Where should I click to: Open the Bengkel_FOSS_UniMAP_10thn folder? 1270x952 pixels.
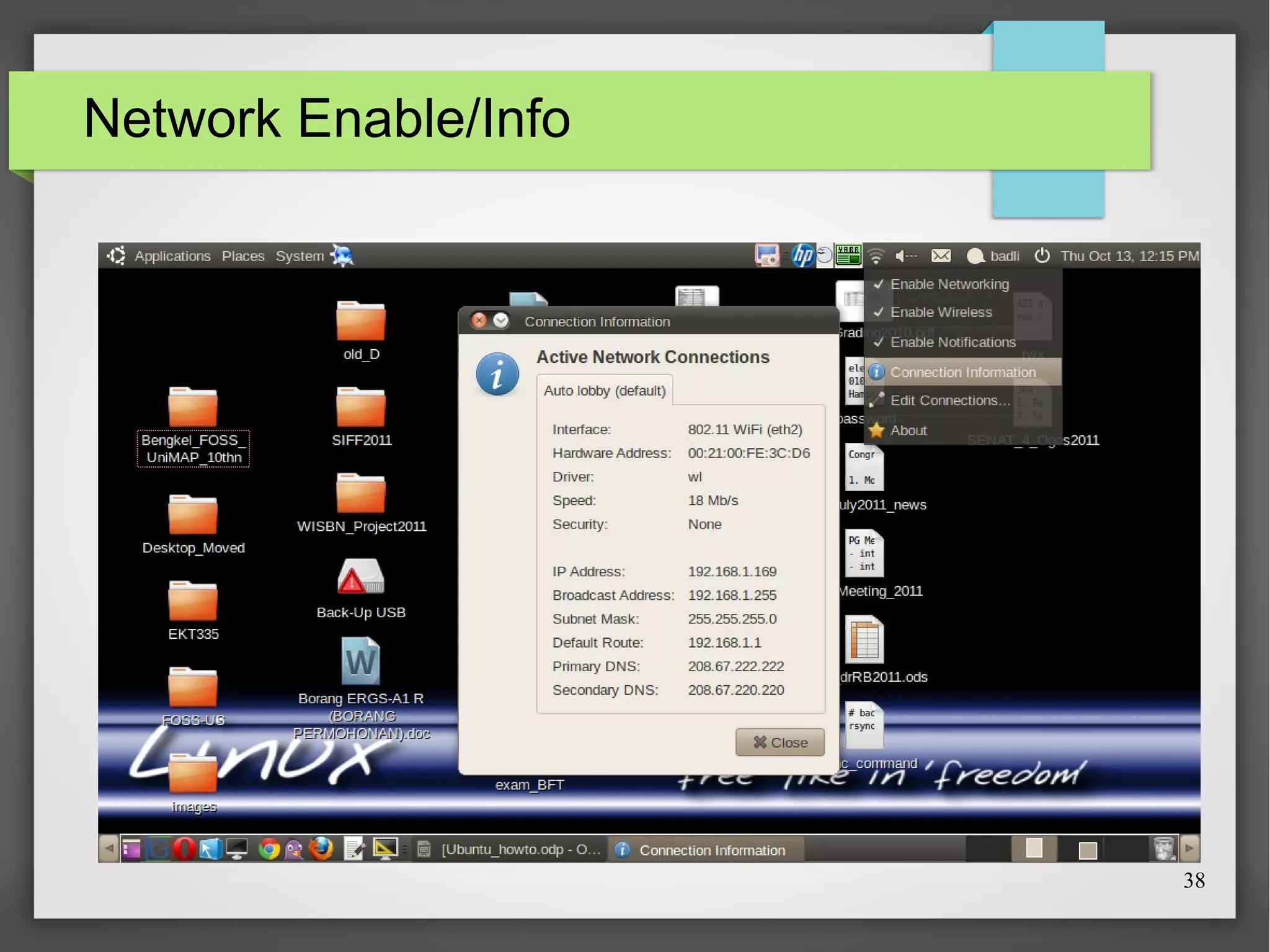(x=193, y=407)
